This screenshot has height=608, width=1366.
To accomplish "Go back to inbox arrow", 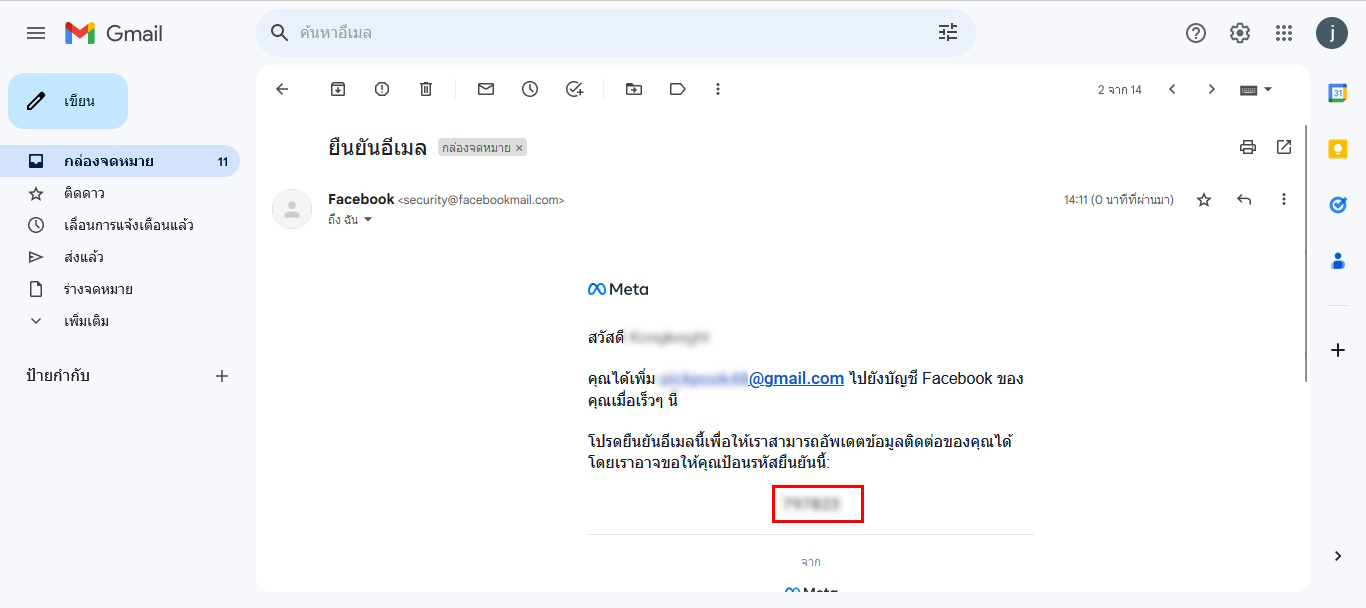I will coord(282,89).
